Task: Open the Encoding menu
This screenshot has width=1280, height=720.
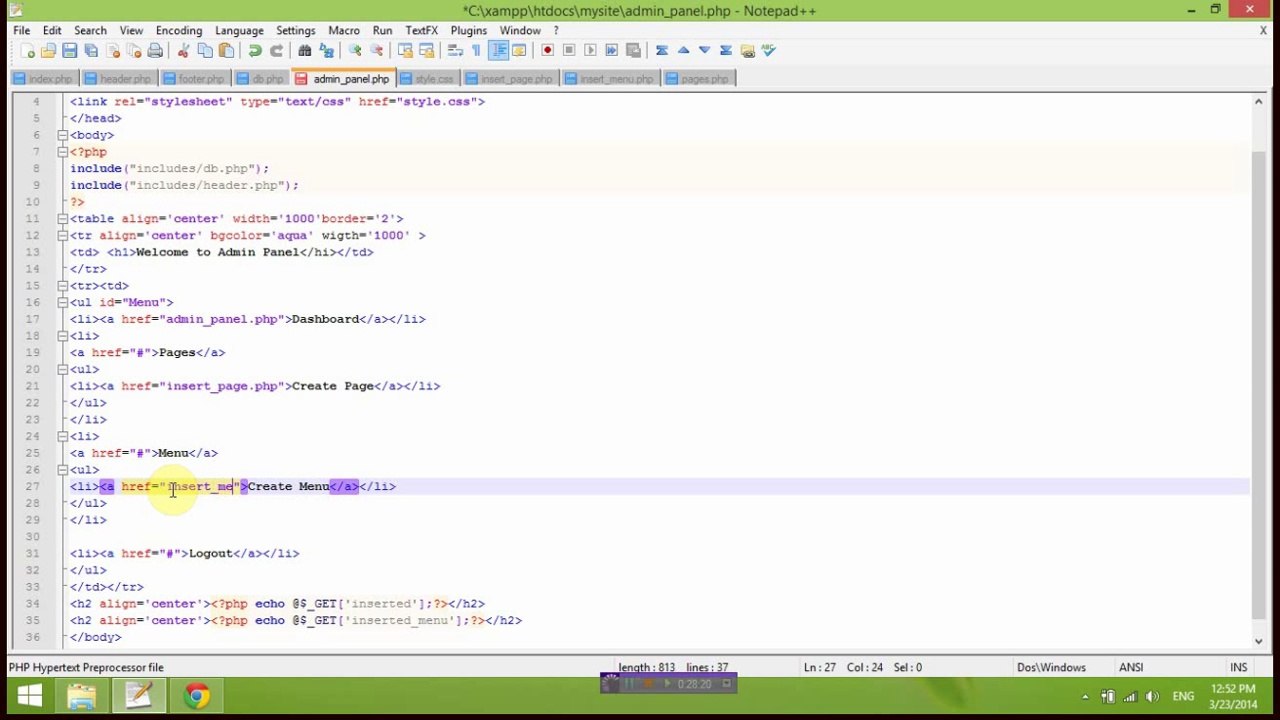Action: (x=179, y=31)
